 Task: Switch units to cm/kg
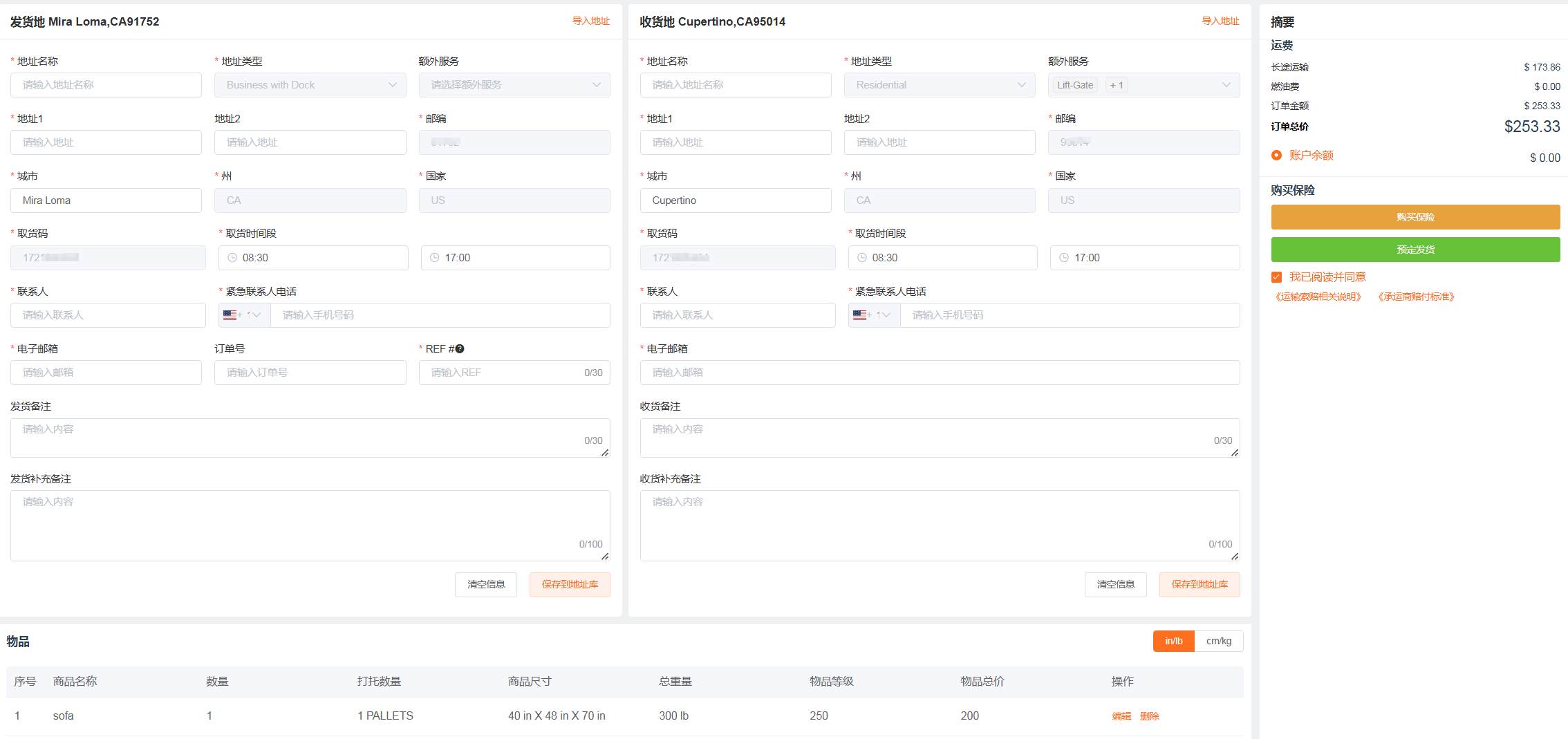(1219, 642)
